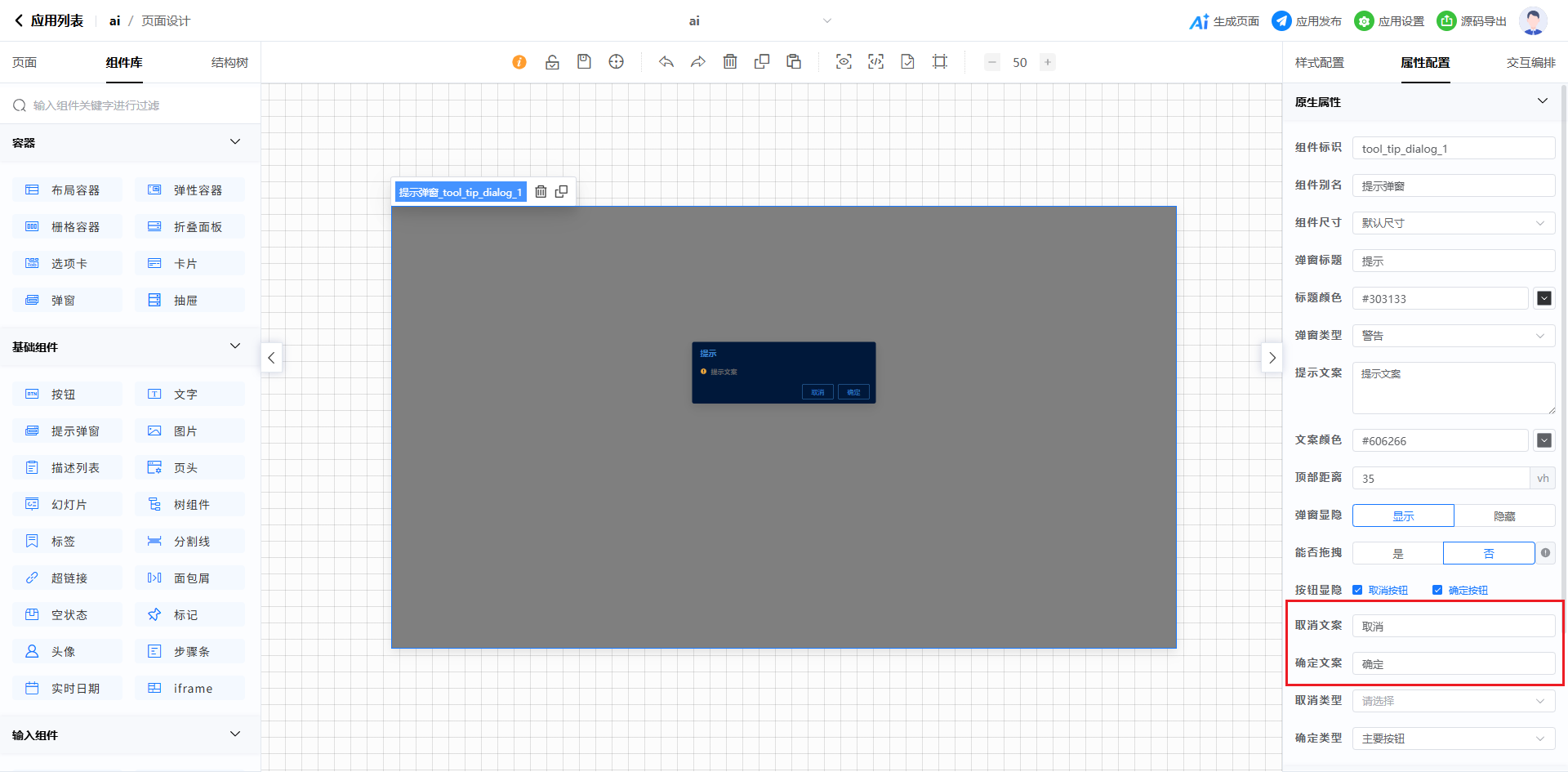
Task: Click the save icon in the toolbar
Action: (x=584, y=62)
